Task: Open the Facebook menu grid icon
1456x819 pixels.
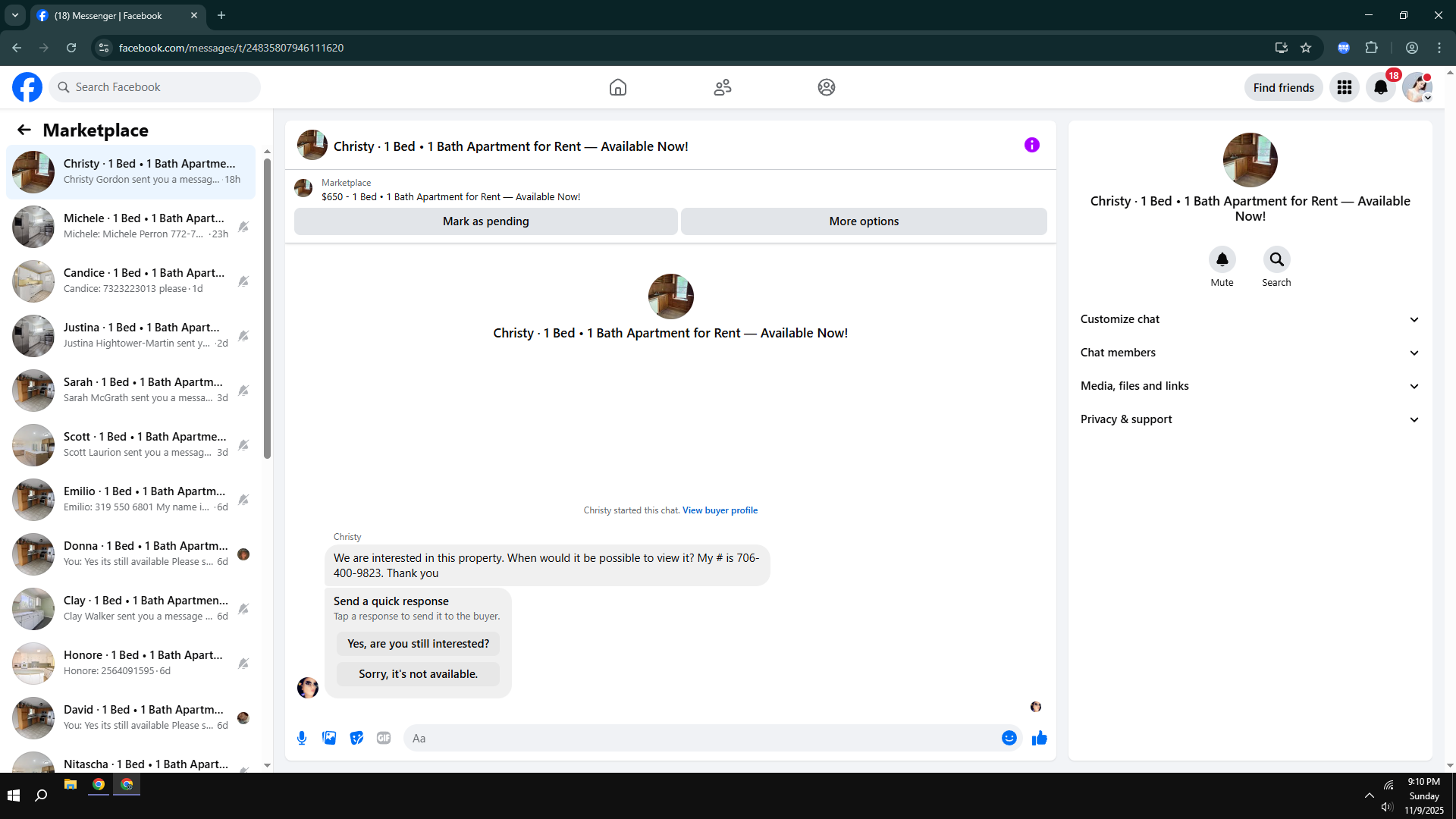Action: click(x=1345, y=87)
